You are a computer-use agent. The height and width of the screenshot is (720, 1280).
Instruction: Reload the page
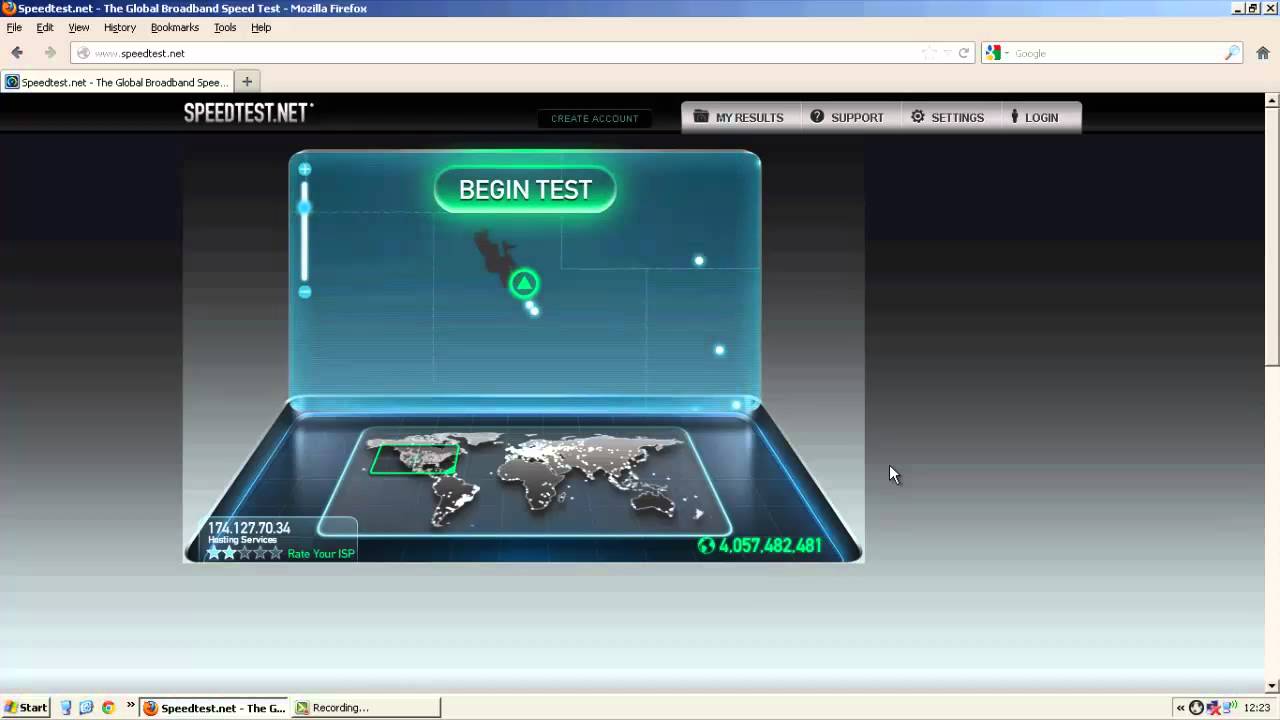tap(964, 53)
